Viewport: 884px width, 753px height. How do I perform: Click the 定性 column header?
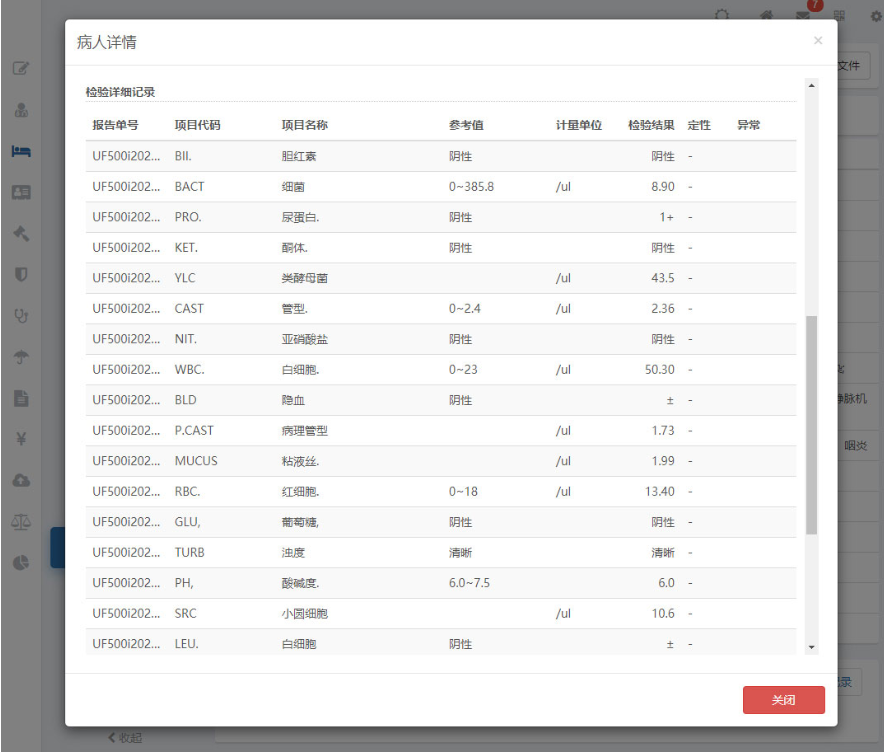699,125
